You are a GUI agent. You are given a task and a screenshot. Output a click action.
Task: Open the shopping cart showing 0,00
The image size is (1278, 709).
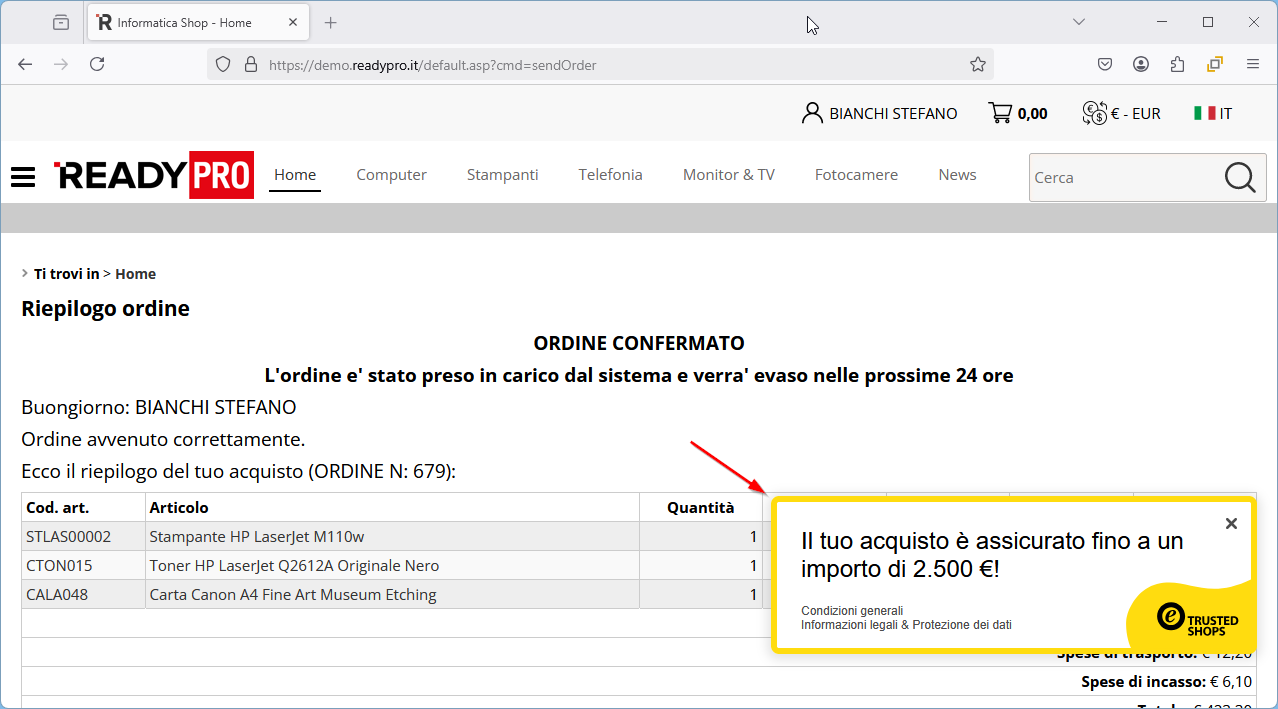(x=1018, y=113)
